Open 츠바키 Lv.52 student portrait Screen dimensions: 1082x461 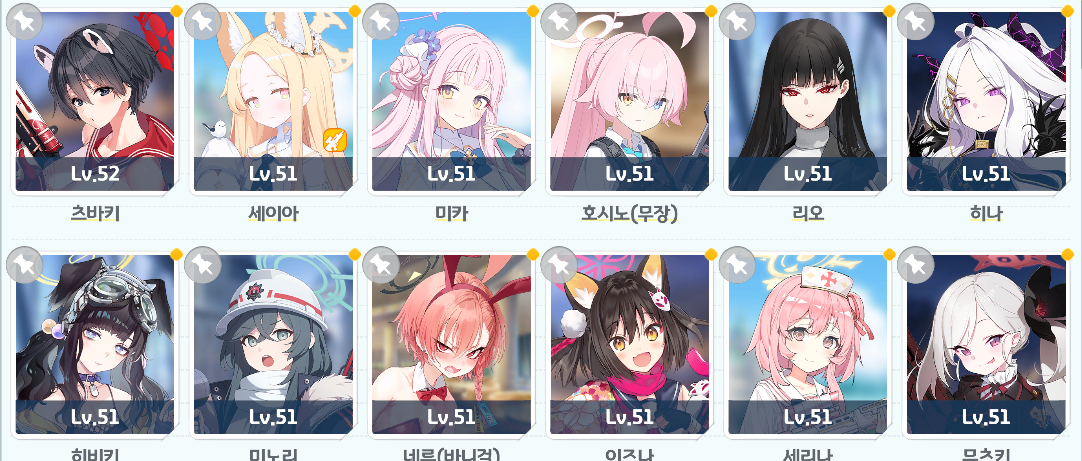95,101
